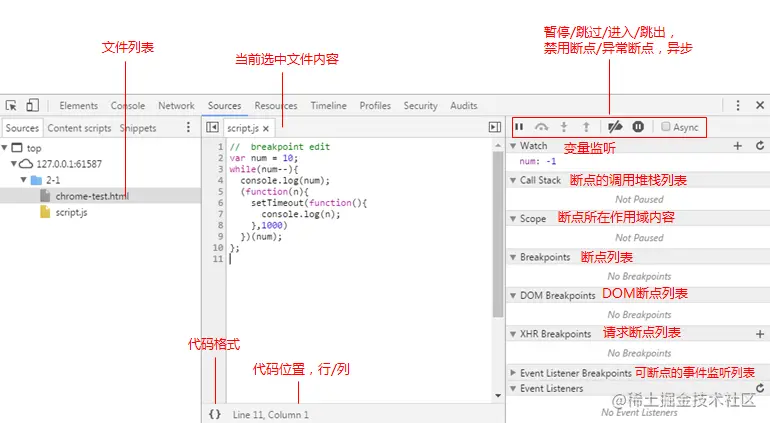Image resolution: width=770 pixels, height=423 pixels.
Task: Open the DevTools three-dot customize menu
Action: [738, 105]
